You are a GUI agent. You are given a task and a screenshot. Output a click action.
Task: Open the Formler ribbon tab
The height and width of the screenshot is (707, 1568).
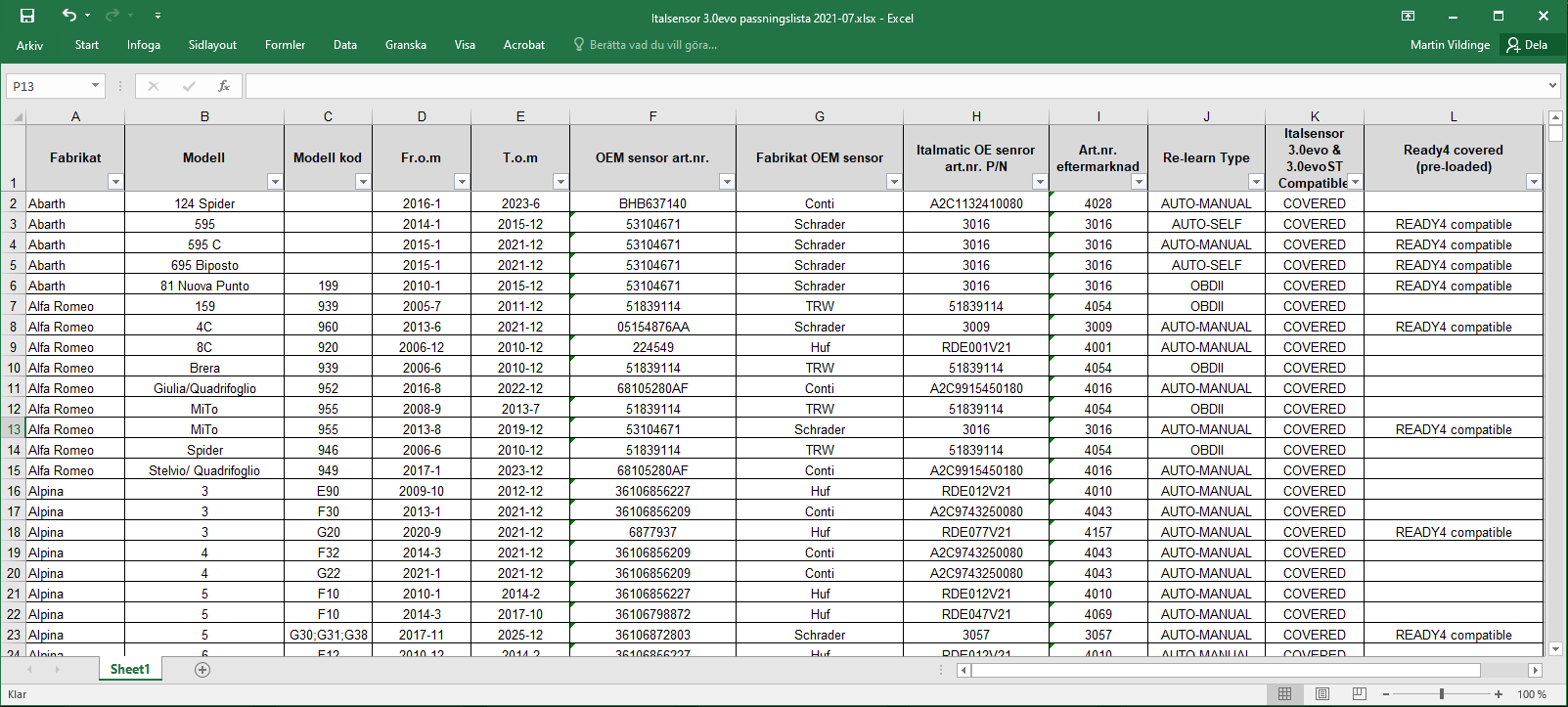(285, 45)
